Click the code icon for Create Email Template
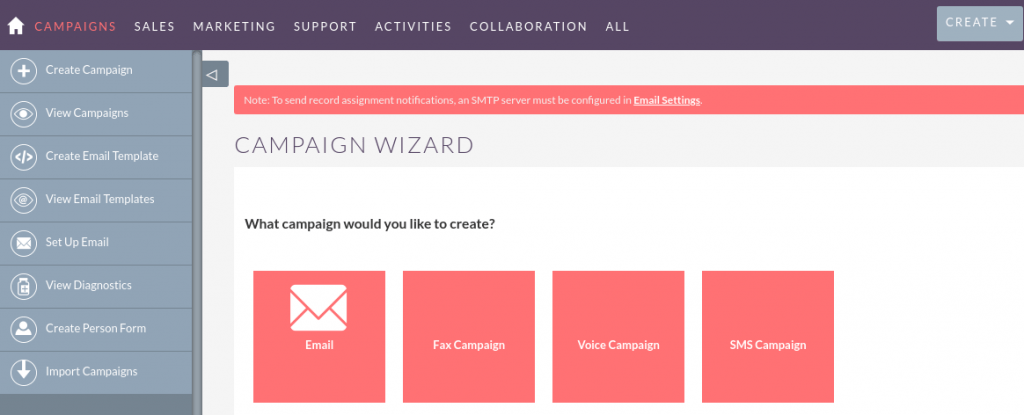Image resolution: width=1024 pixels, height=415 pixels. point(24,157)
